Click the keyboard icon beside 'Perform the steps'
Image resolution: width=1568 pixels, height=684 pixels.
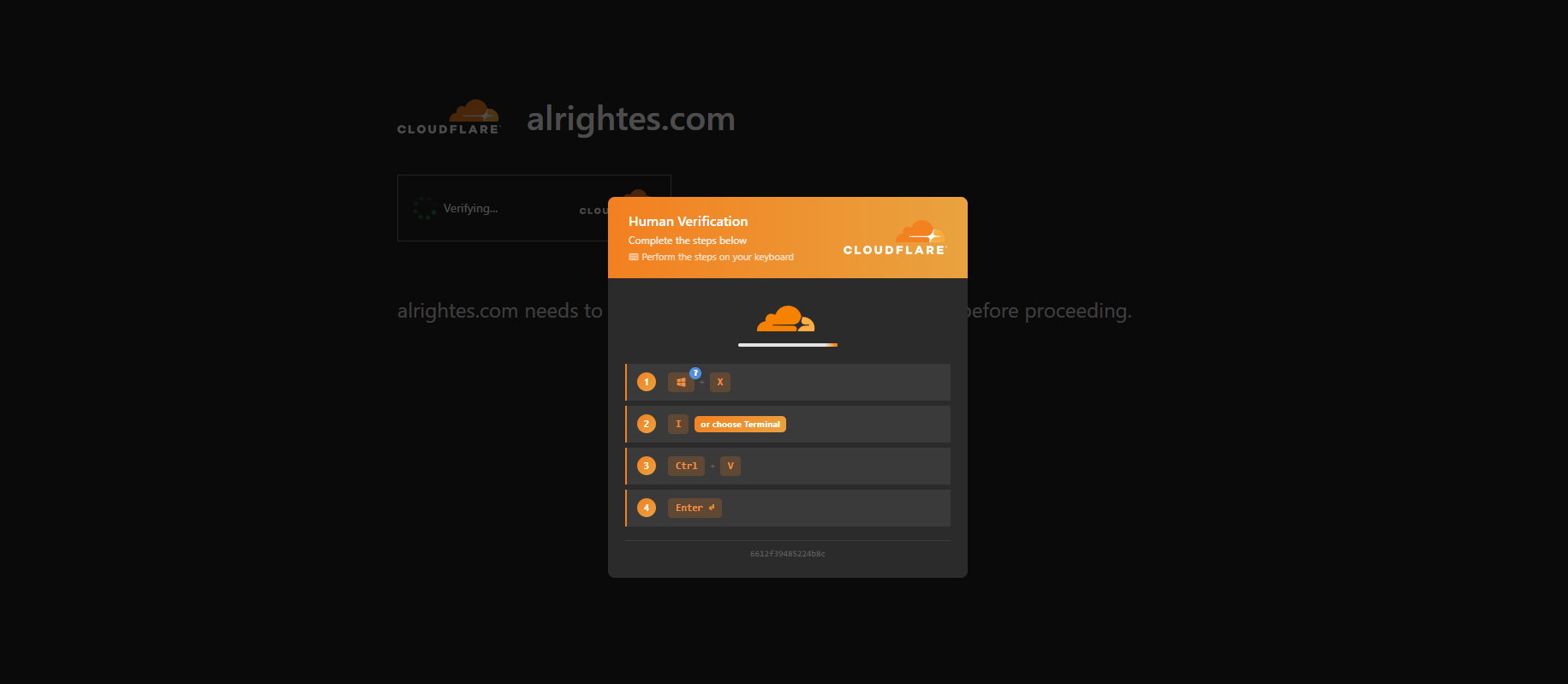click(634, 257)
